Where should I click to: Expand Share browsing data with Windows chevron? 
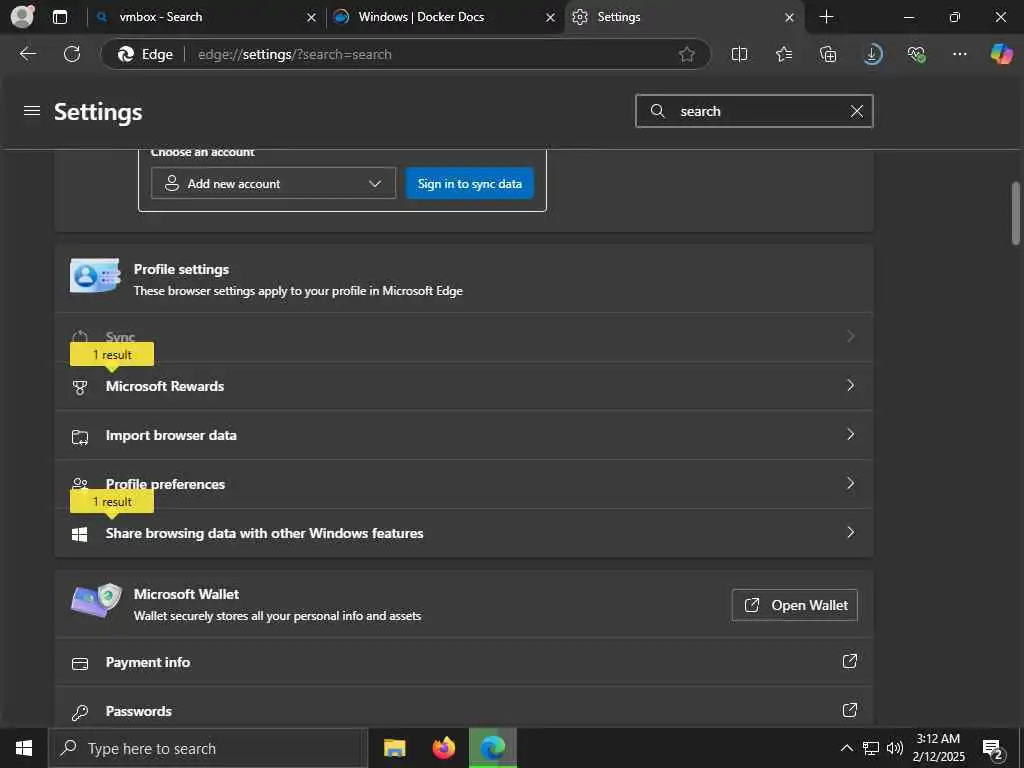pos(850,532)
